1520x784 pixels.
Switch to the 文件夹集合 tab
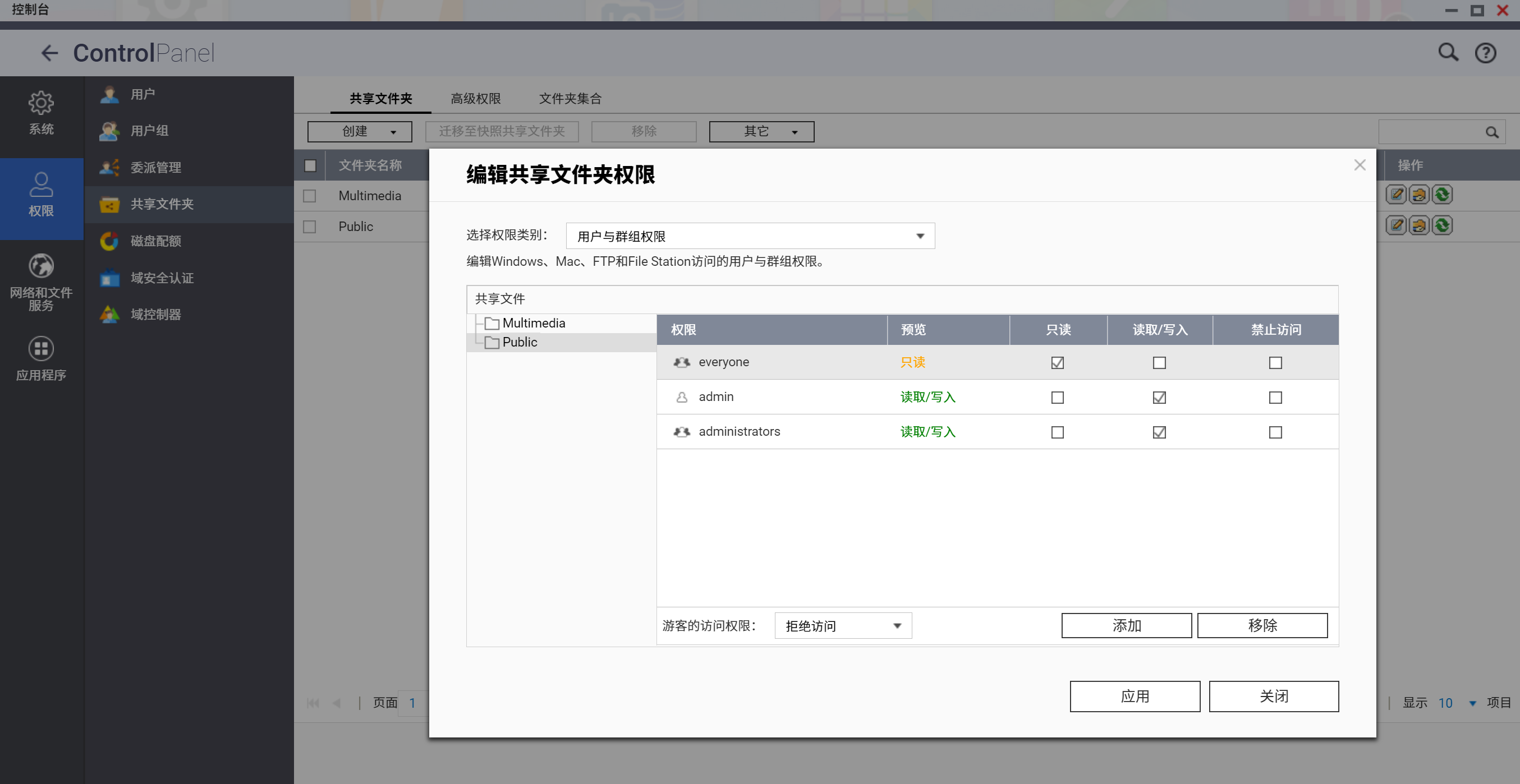point(570,99)
